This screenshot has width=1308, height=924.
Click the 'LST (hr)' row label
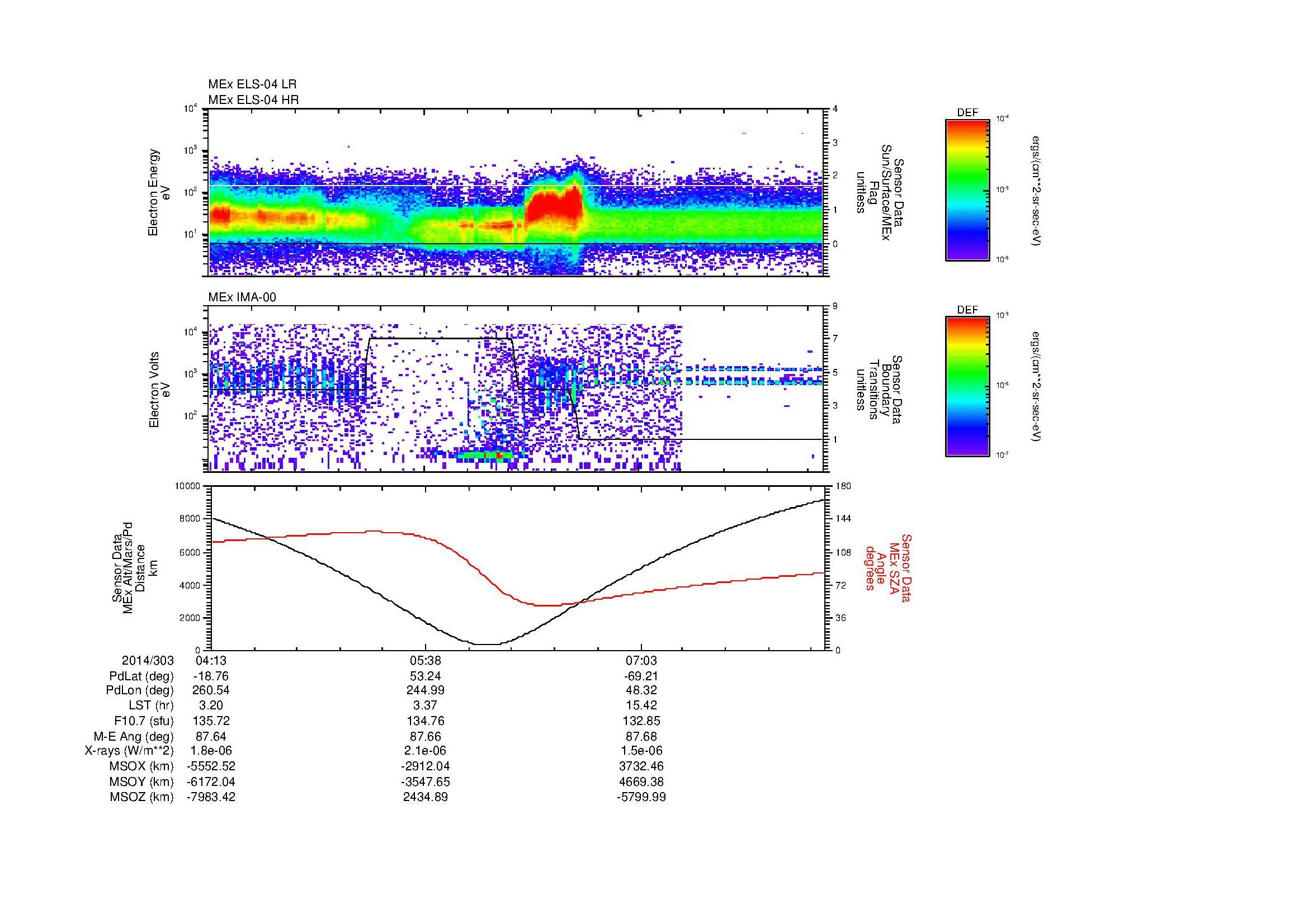pos(150,705)
